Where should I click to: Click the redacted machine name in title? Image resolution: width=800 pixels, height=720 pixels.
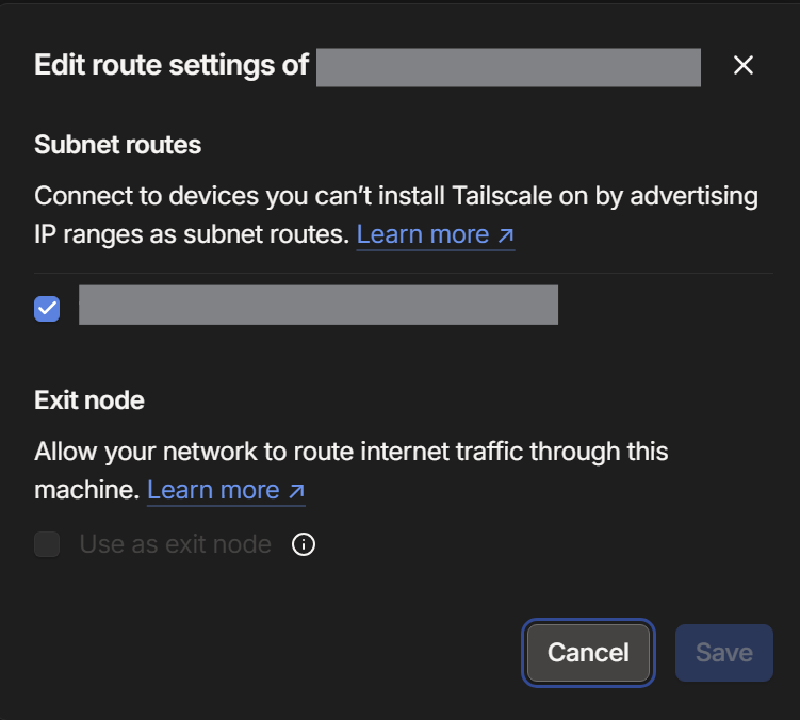tap(508, 67)
